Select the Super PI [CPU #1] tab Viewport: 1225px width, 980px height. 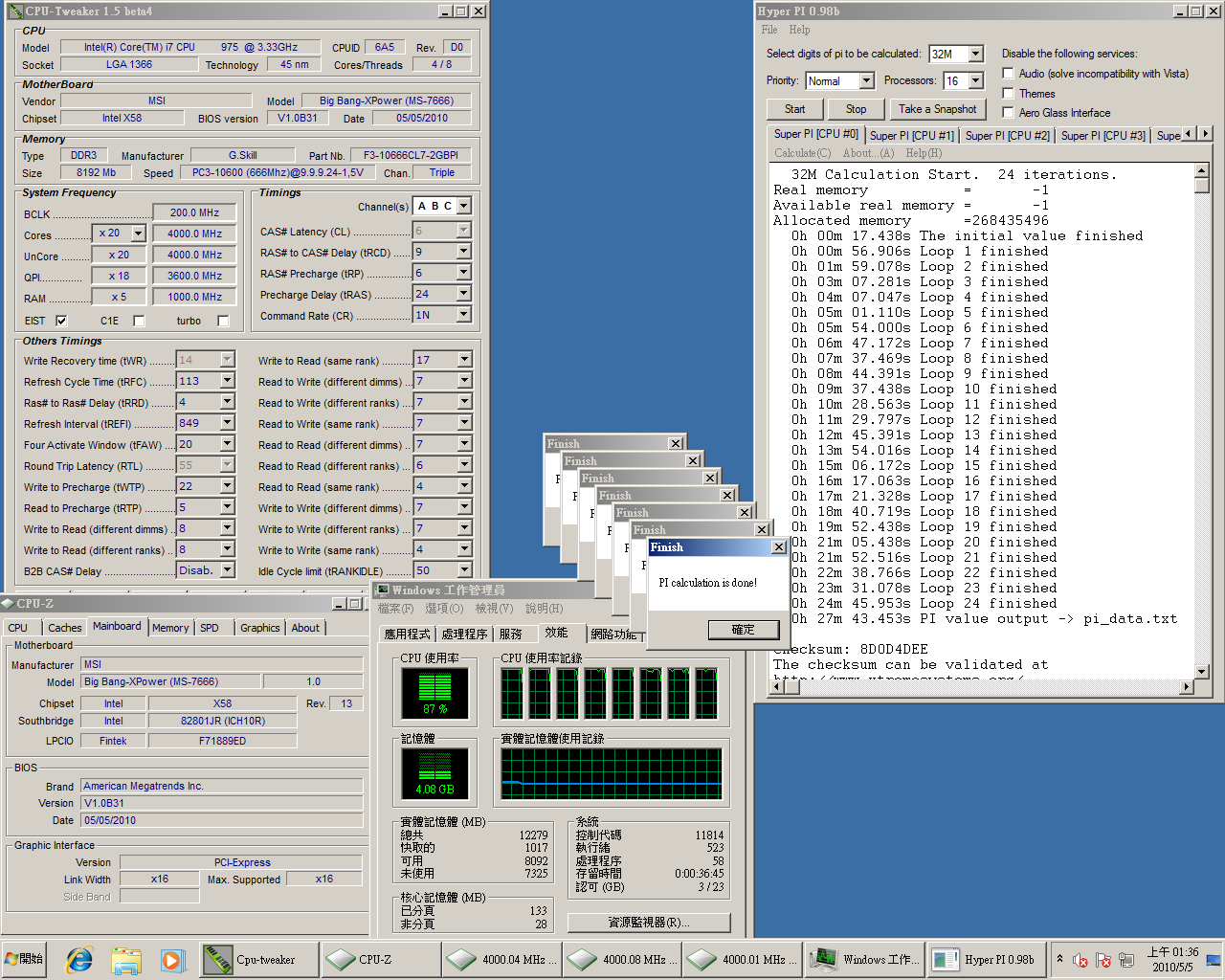pyautogui.click(x=911, y=136)
